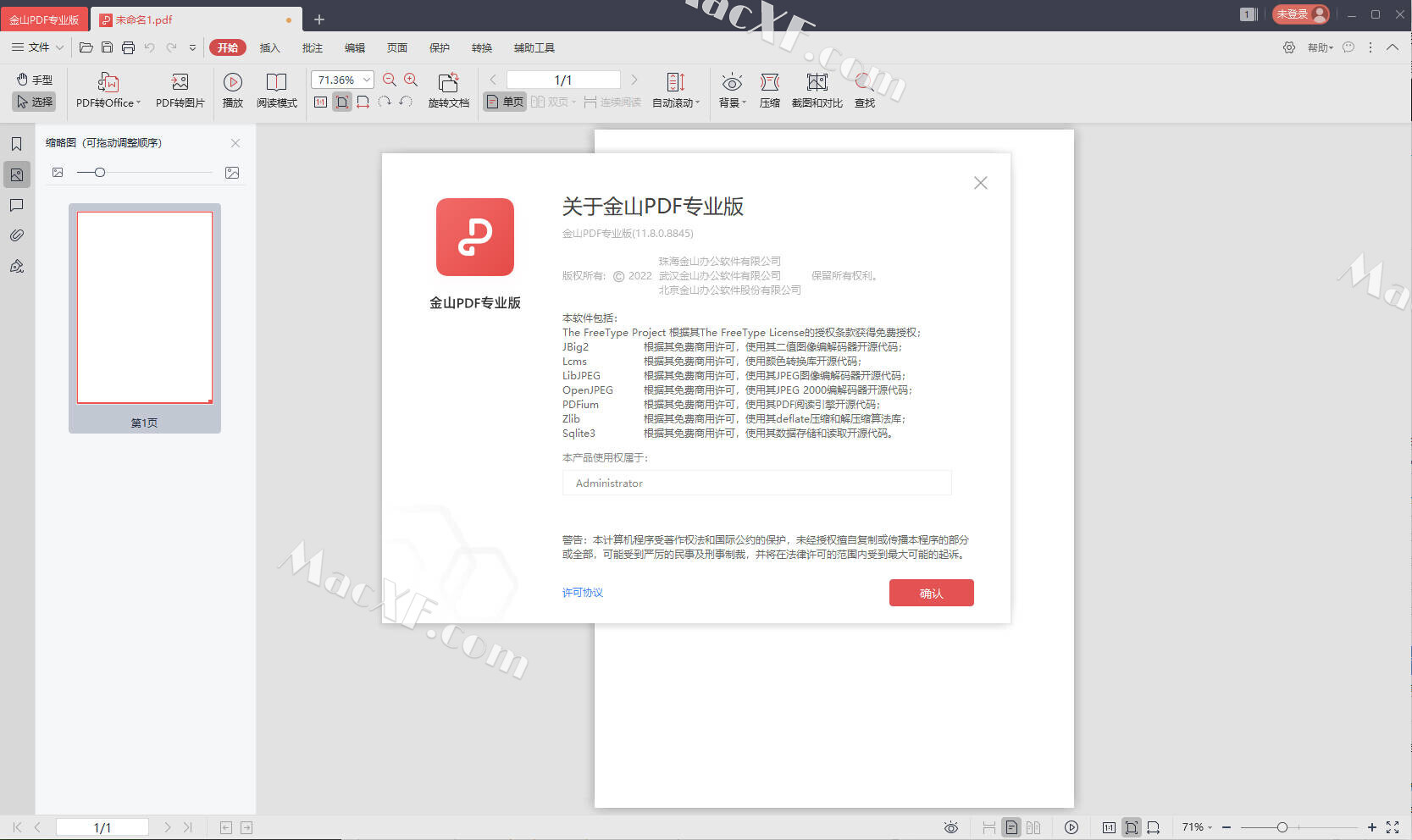
Task: Open the 查找 search tool
Action: [864, 91]
